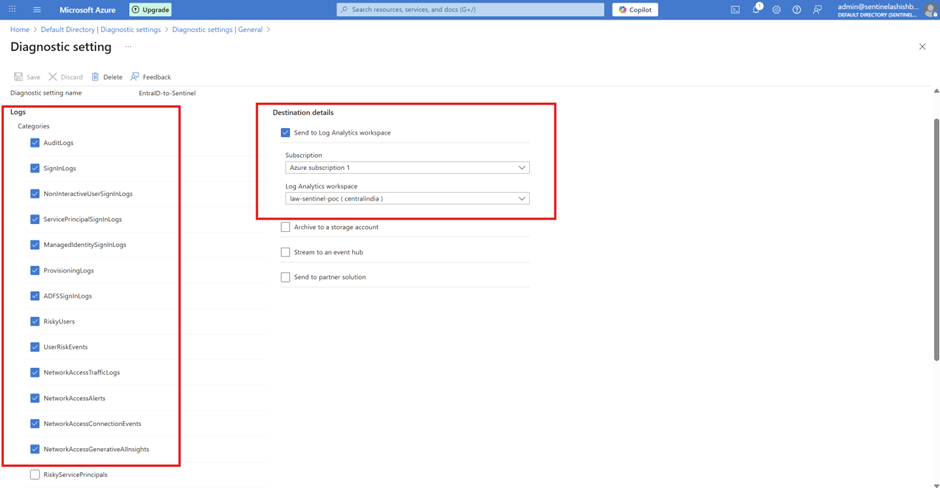
Task: Click the feedback icon in top bar
Action: tap(817, 10)
